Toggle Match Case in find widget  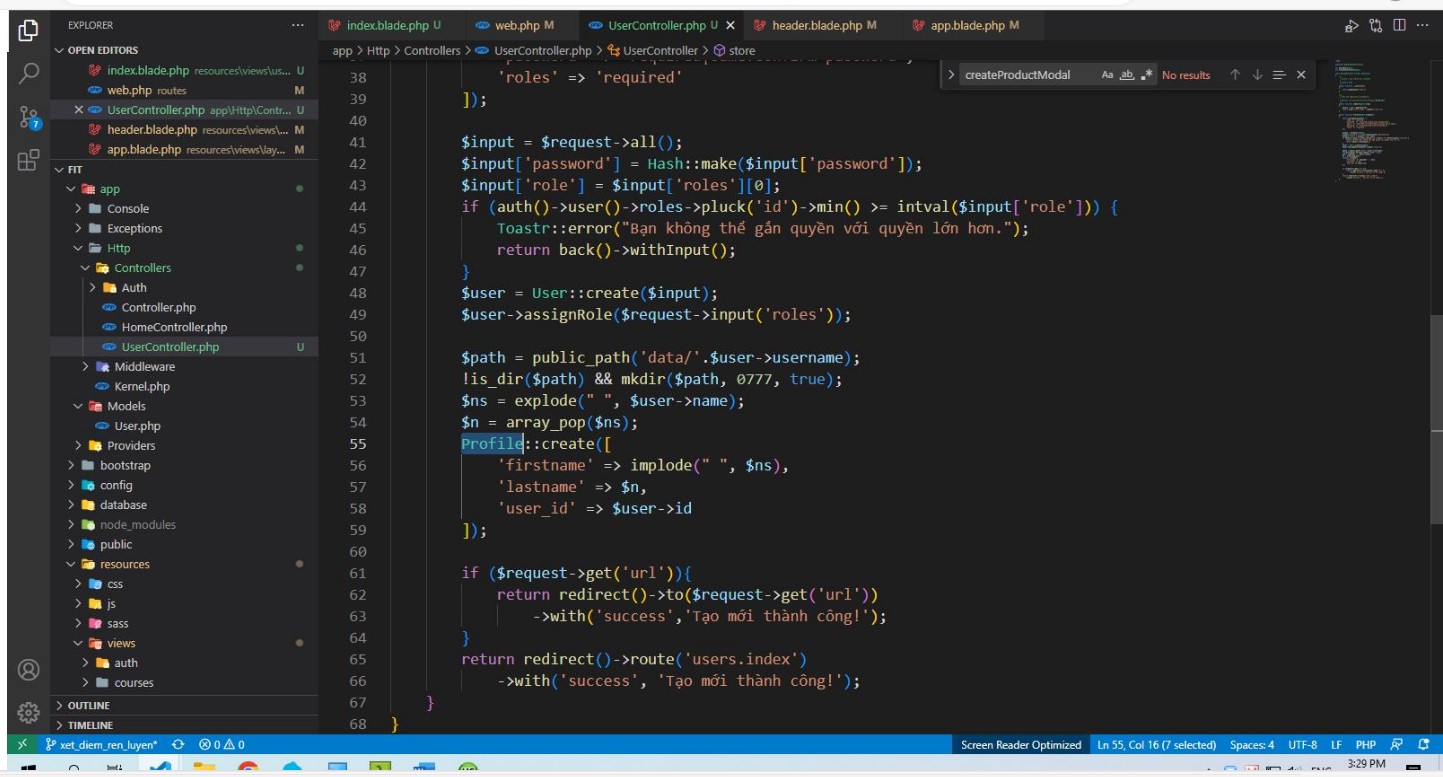click(x=1107, y=75)
